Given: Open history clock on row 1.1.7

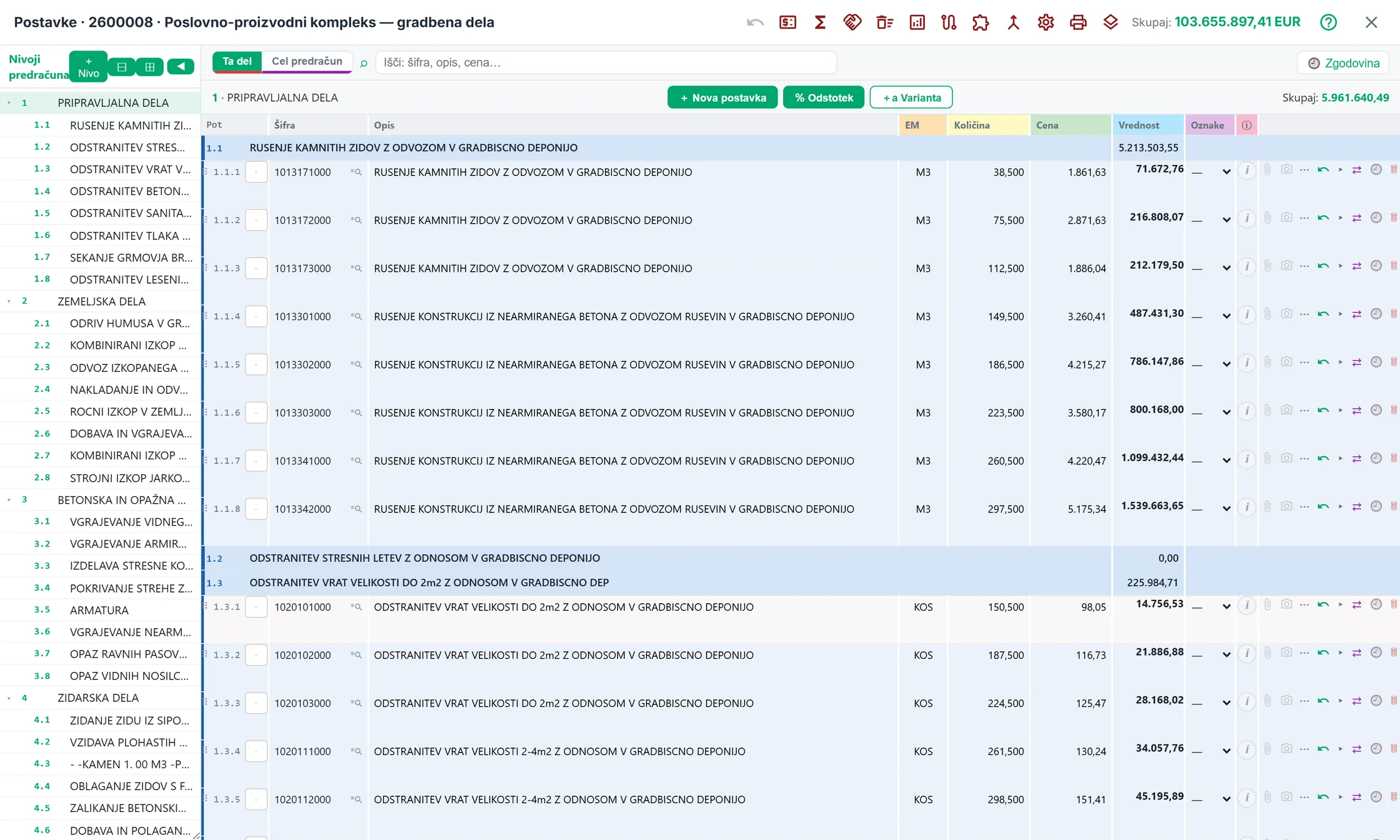Looking at the screenshot, I should pyautogui.click(x=1376, y=458).
